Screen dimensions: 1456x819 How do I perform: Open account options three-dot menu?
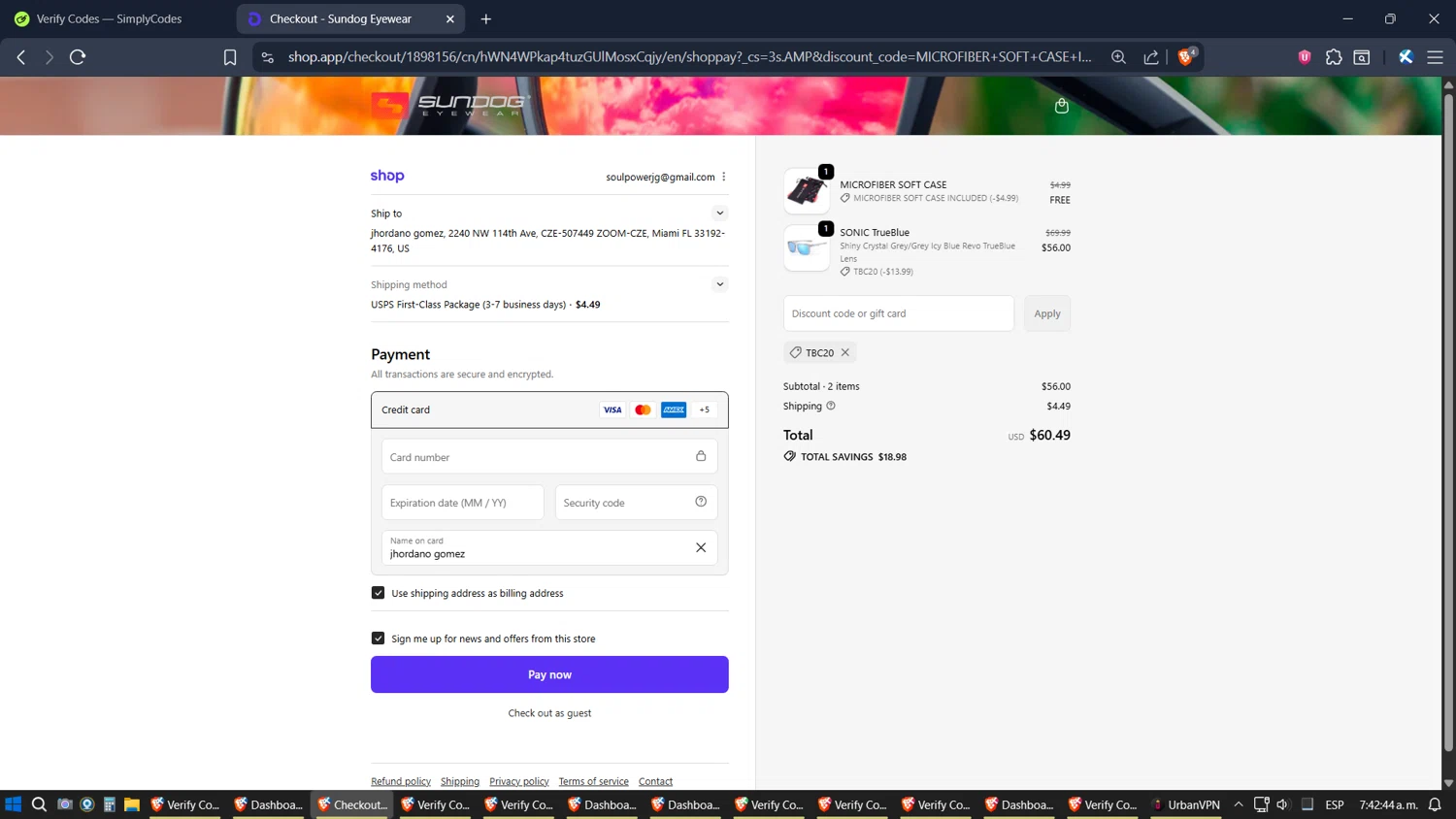pos(724,177)
